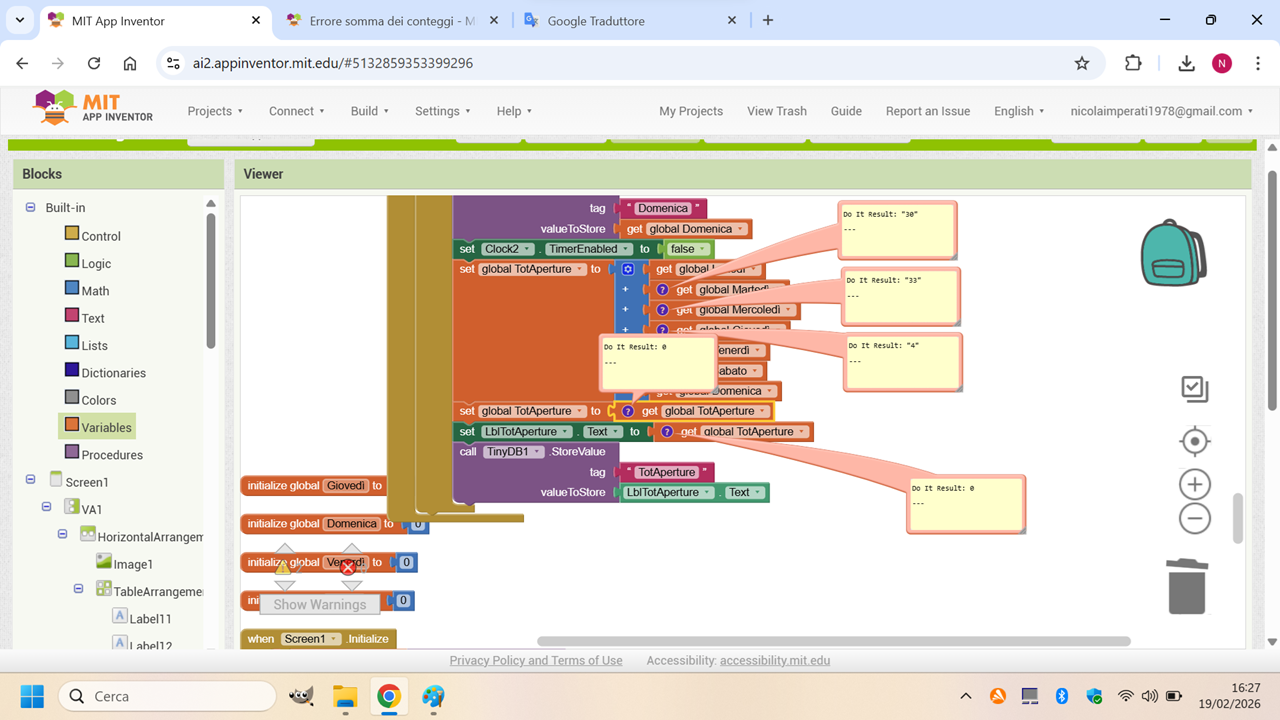Viewport: 1280px width, 720px height.
Task: Center the workspace using the target icon
Action: click(x=1194, y=441)
